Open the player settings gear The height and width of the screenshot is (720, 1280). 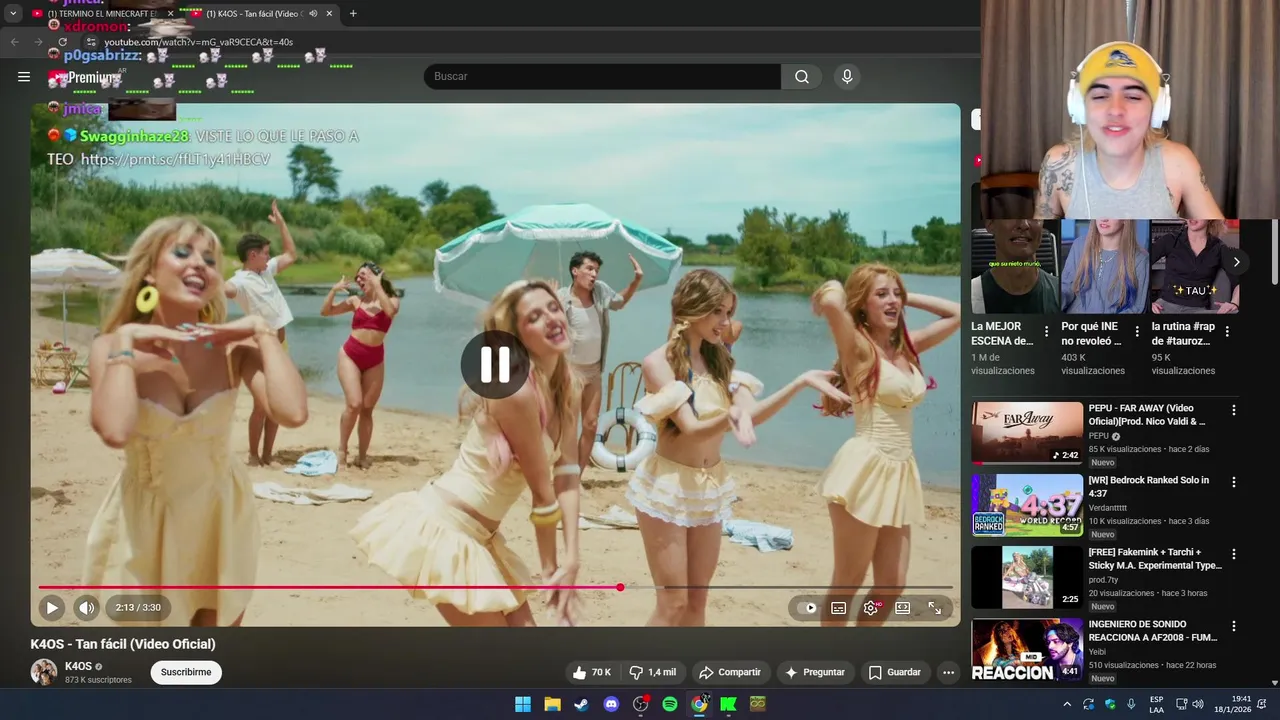point(871,607)
